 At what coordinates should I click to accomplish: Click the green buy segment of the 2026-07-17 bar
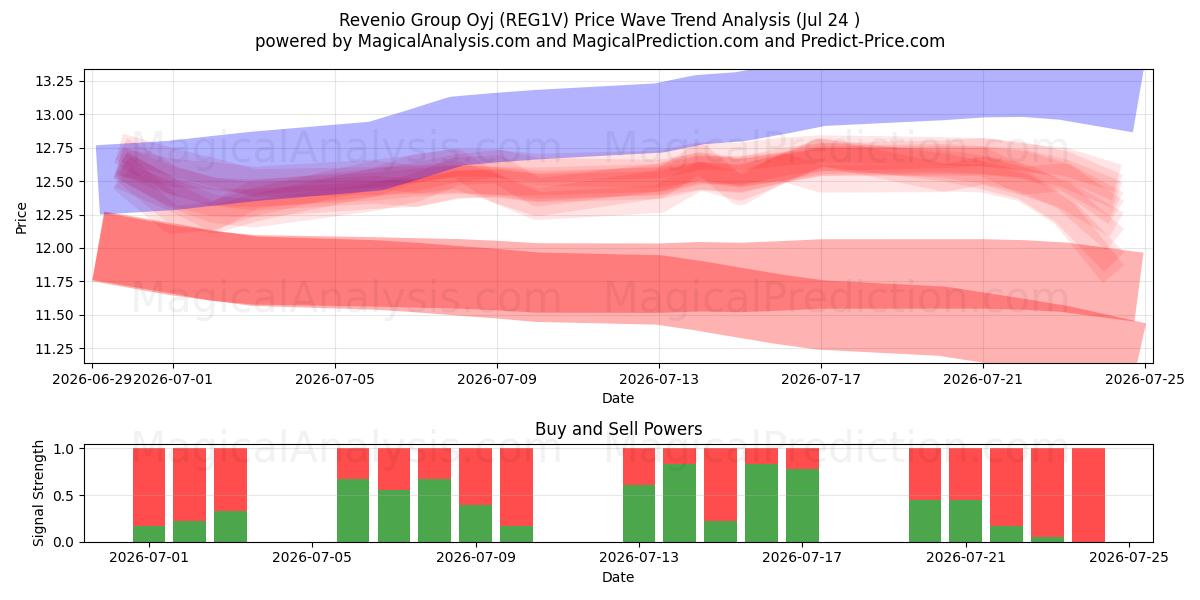point(802,505)
